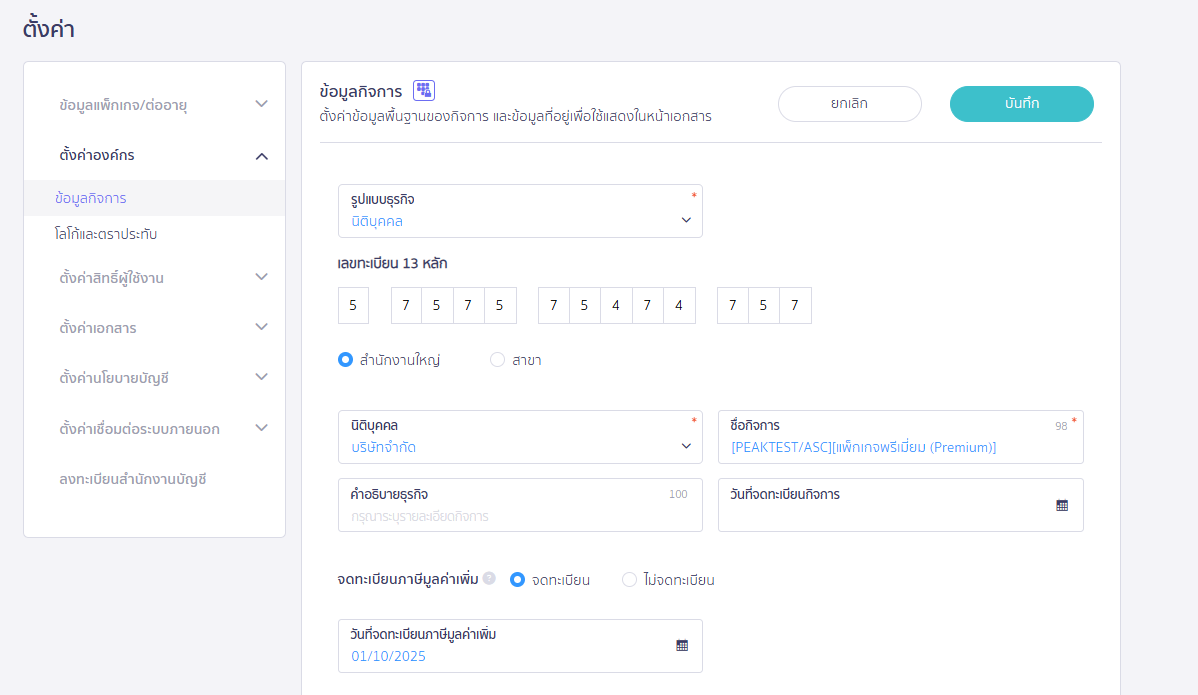Open the นิติบุคคล type dropdown
Image resolution: width=1198 pixels, height=695 pixels.
click(x=520, y=437)
